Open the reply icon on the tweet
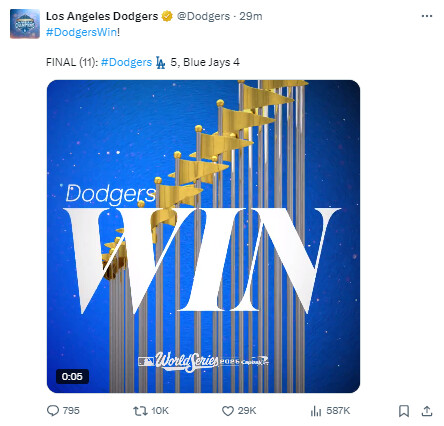The image size is (444, 426). point(53,411)
